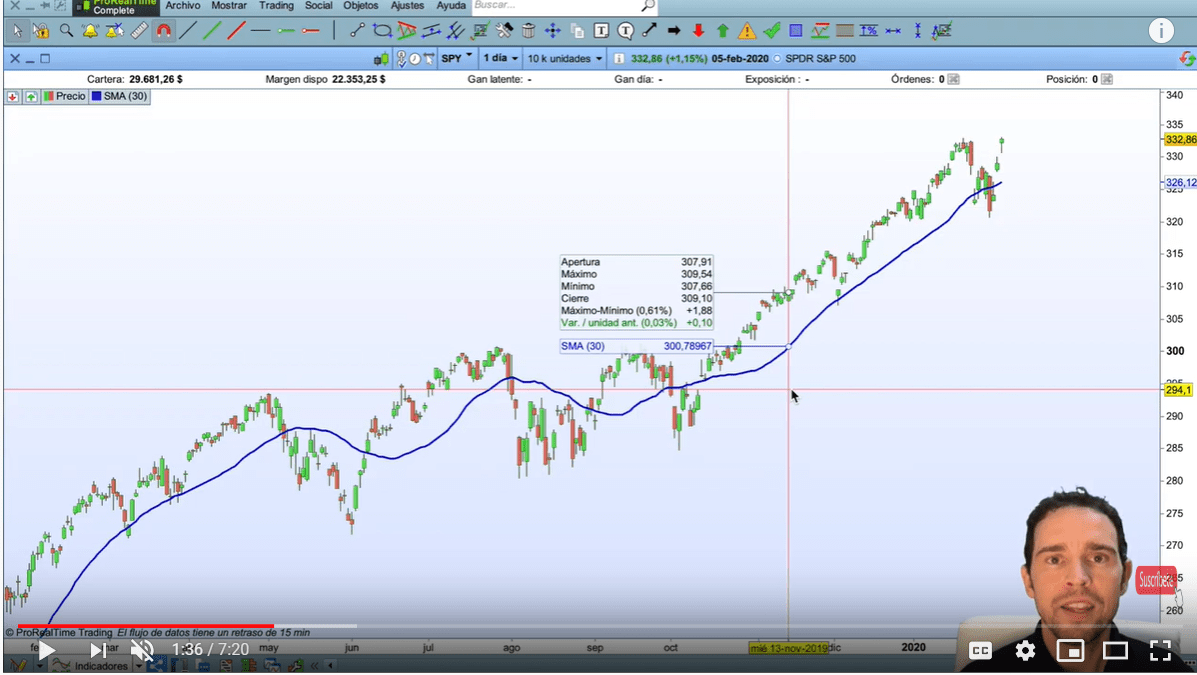Choose the percentage measurement tool

pos(869,31)
